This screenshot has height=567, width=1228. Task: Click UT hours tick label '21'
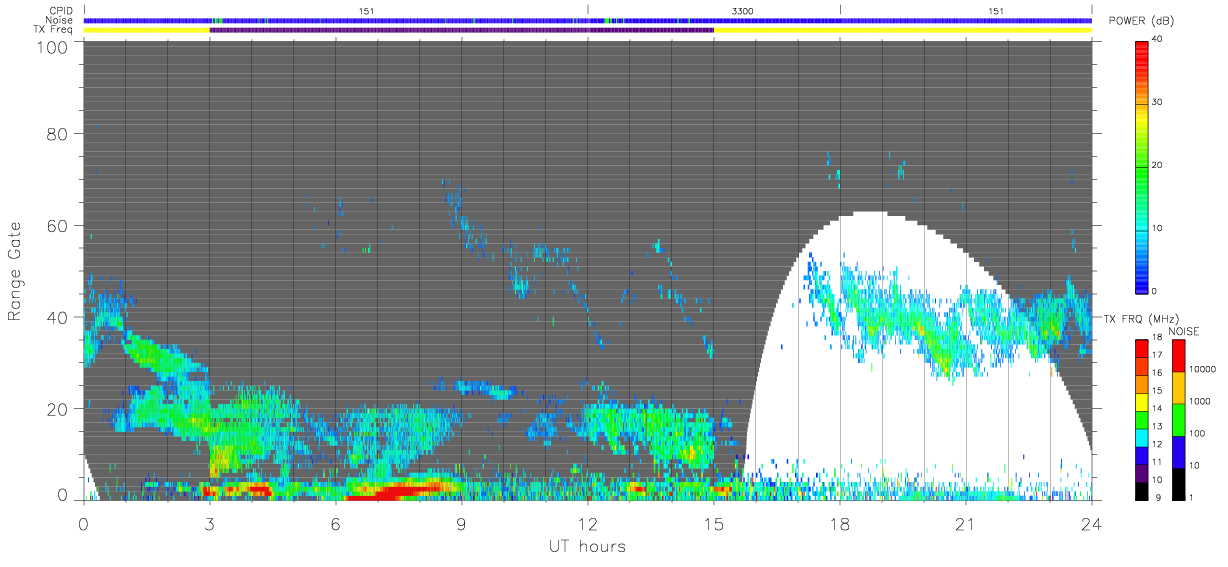[966, 523]
